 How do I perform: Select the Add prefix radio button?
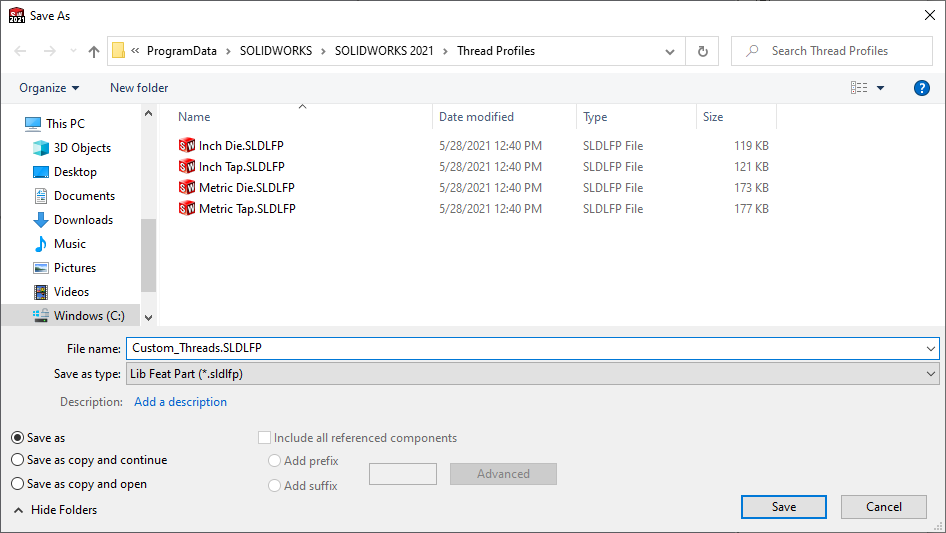(x=275, y=461)
